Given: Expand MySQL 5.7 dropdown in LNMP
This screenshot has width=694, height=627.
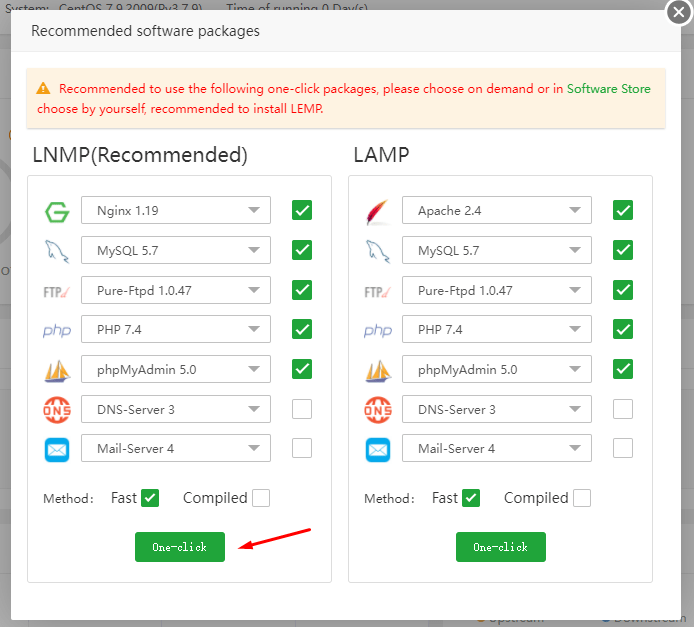Looking at the screenshot, I should click(x=176, y=250).
